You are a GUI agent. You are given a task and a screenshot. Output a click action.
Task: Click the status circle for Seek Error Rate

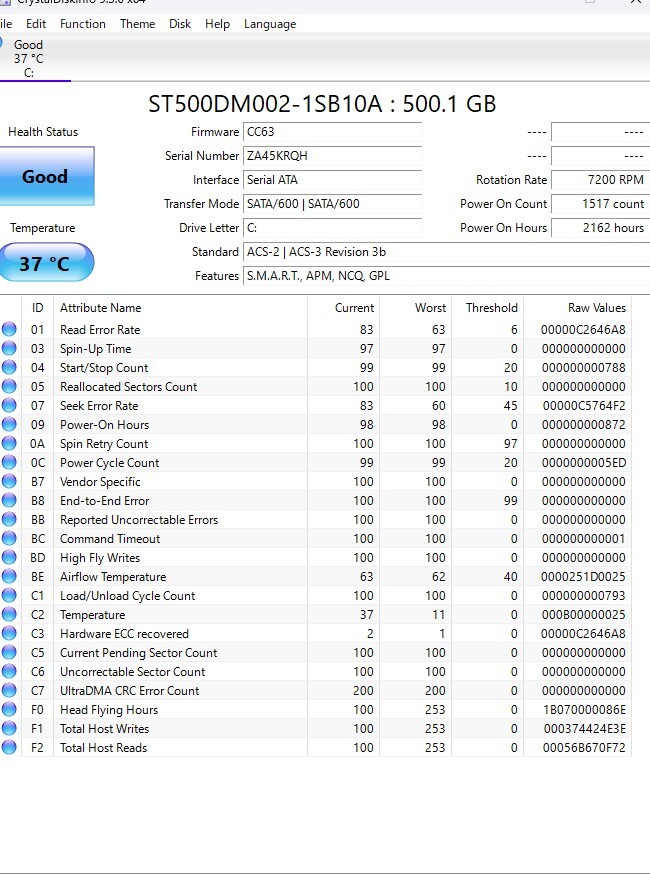9,405
